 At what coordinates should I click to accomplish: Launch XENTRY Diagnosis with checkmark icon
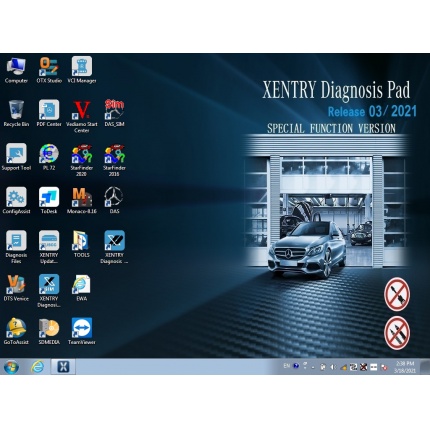tap(114, 247)
